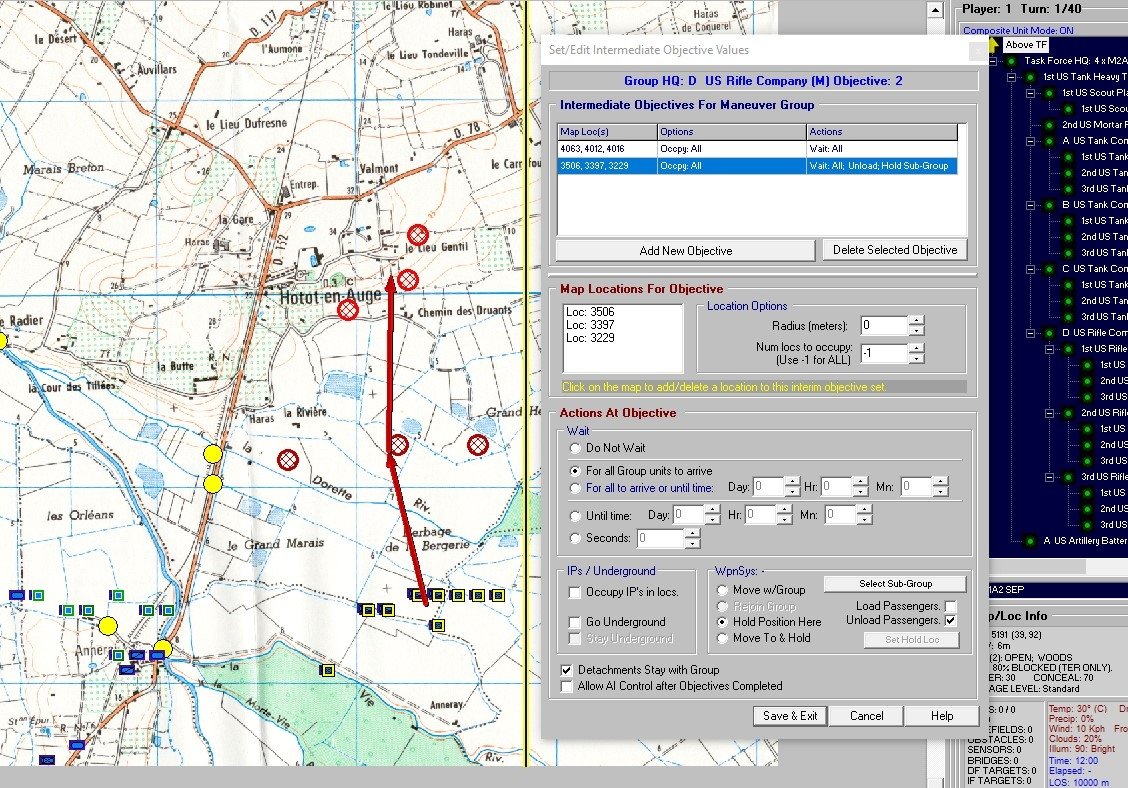
Task: Select the Do Not Wait radio button
Action: [x=575, y=448]
